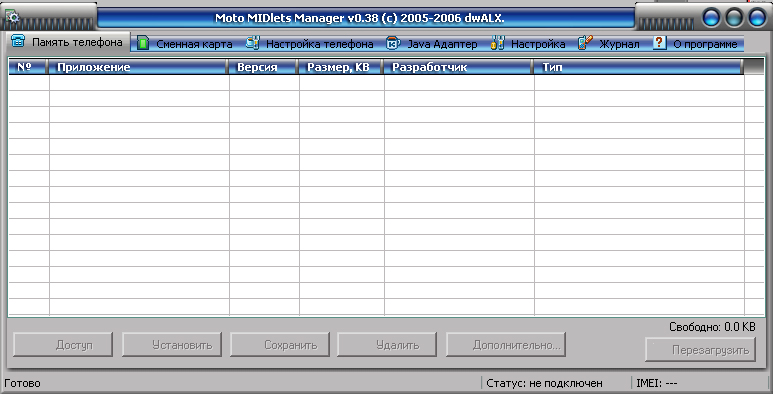Viewport: 773px width, 394px height.
Task: Click the Настройка телефона tab icon
Action: point(252,43)
